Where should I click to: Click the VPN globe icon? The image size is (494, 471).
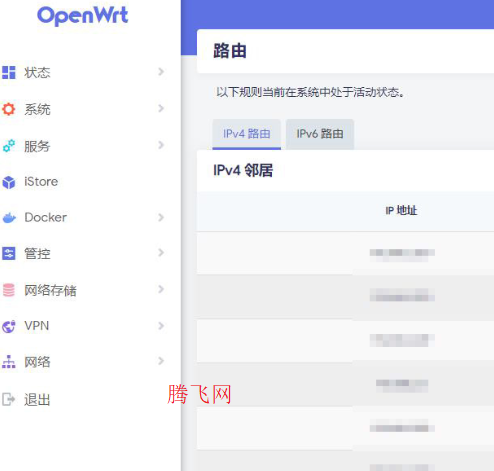(9, 326)
